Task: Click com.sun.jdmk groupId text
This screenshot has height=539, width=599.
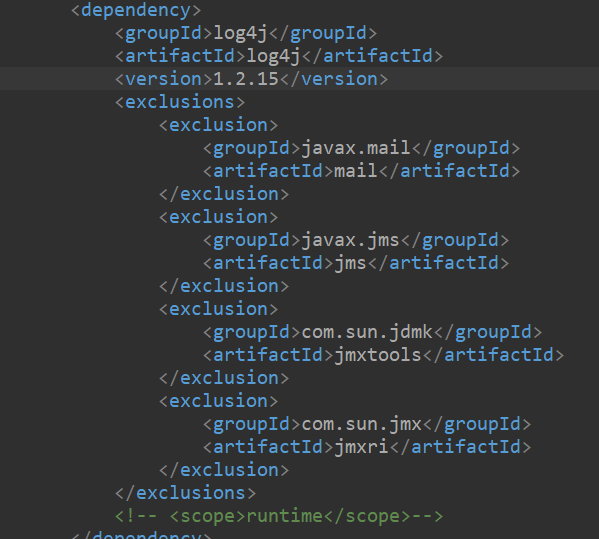Action: pos(367,332)
